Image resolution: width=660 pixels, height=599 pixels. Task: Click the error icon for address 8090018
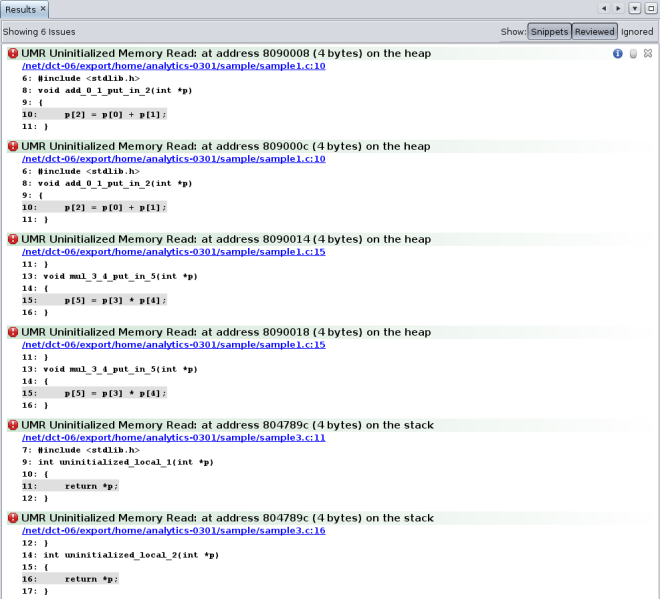point(13,332)
